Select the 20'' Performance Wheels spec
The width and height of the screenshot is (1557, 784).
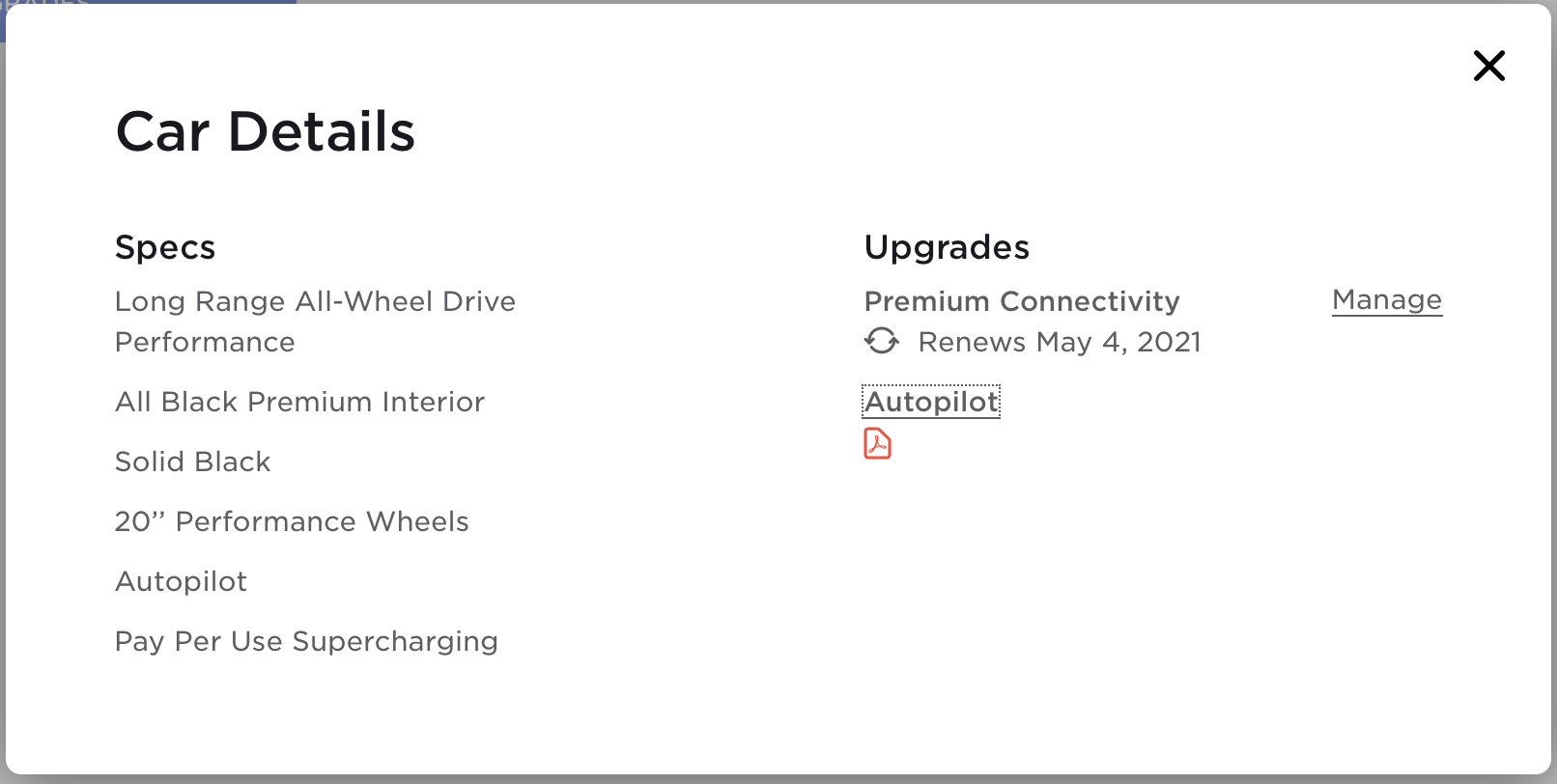(x=292, y=521)
